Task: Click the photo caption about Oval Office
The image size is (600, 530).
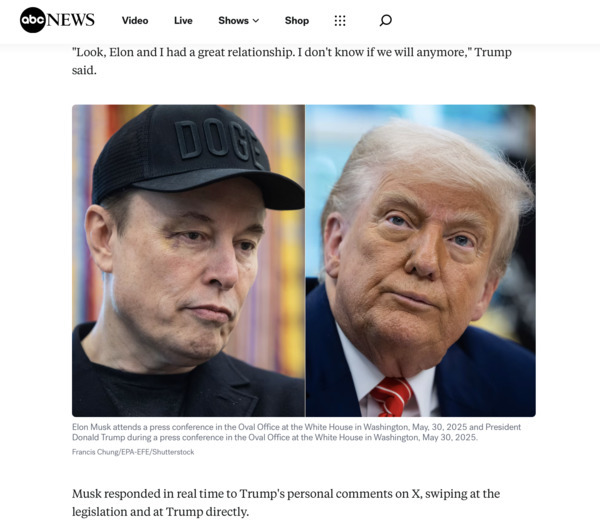Action: tap(297, 432)
